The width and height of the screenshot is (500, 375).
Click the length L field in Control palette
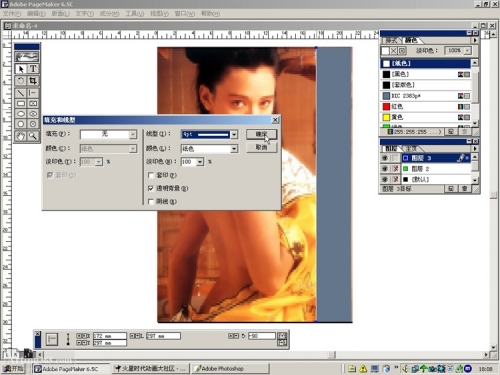163,336
